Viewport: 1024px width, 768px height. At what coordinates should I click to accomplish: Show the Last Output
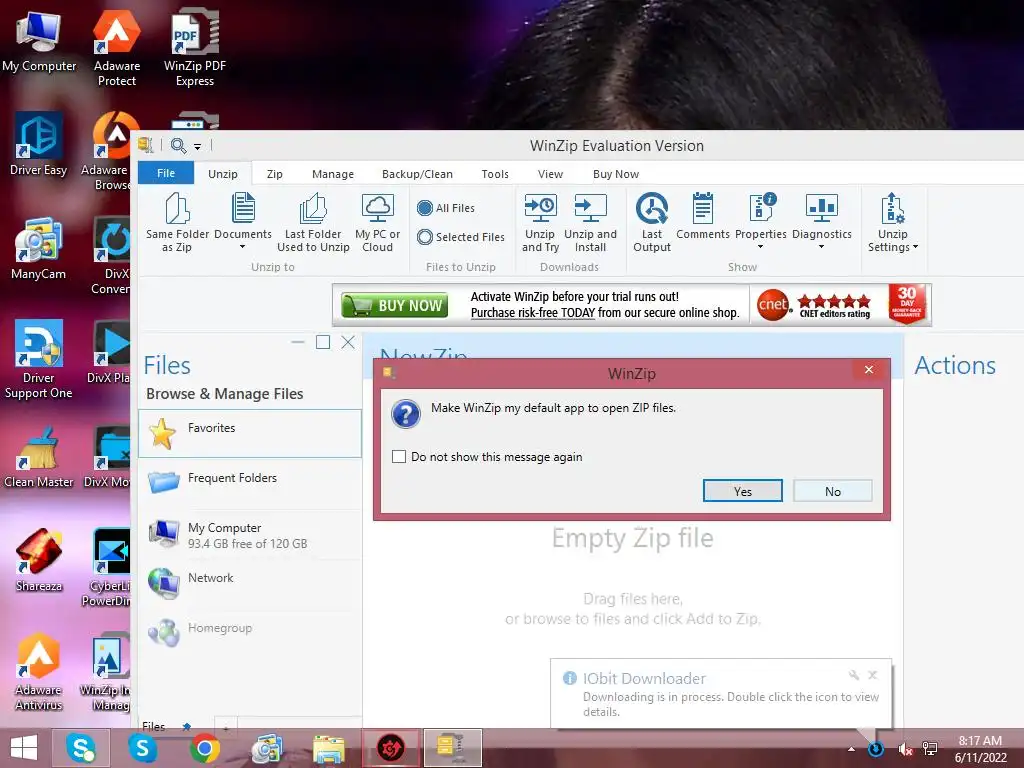coord(652,222)
